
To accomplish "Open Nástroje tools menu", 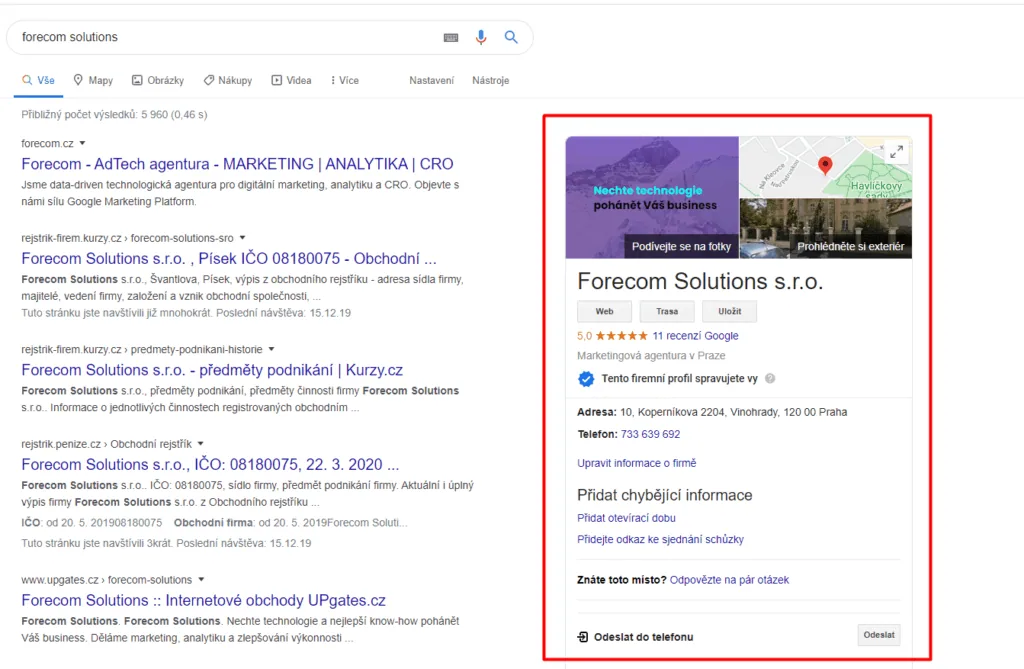I will coord(490,80).
